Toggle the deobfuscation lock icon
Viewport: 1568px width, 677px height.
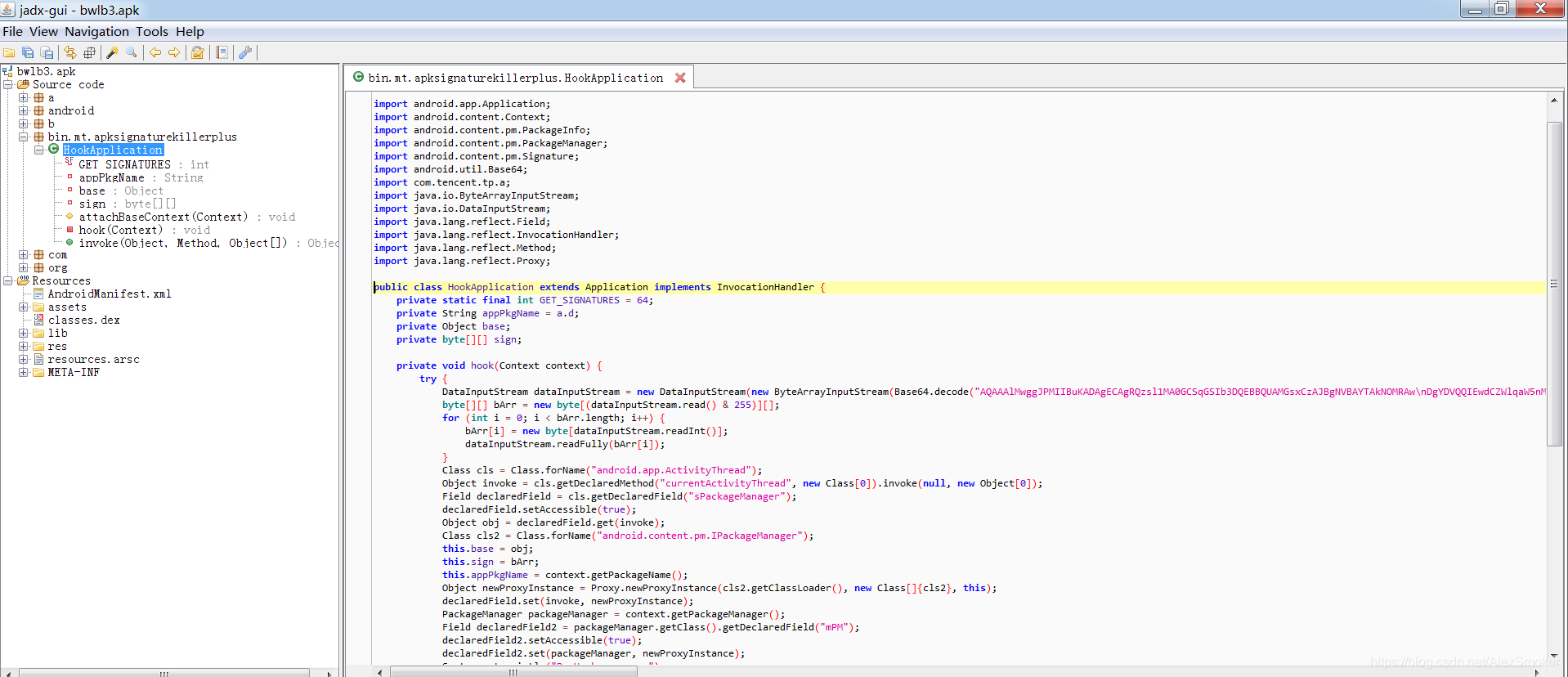197,52
